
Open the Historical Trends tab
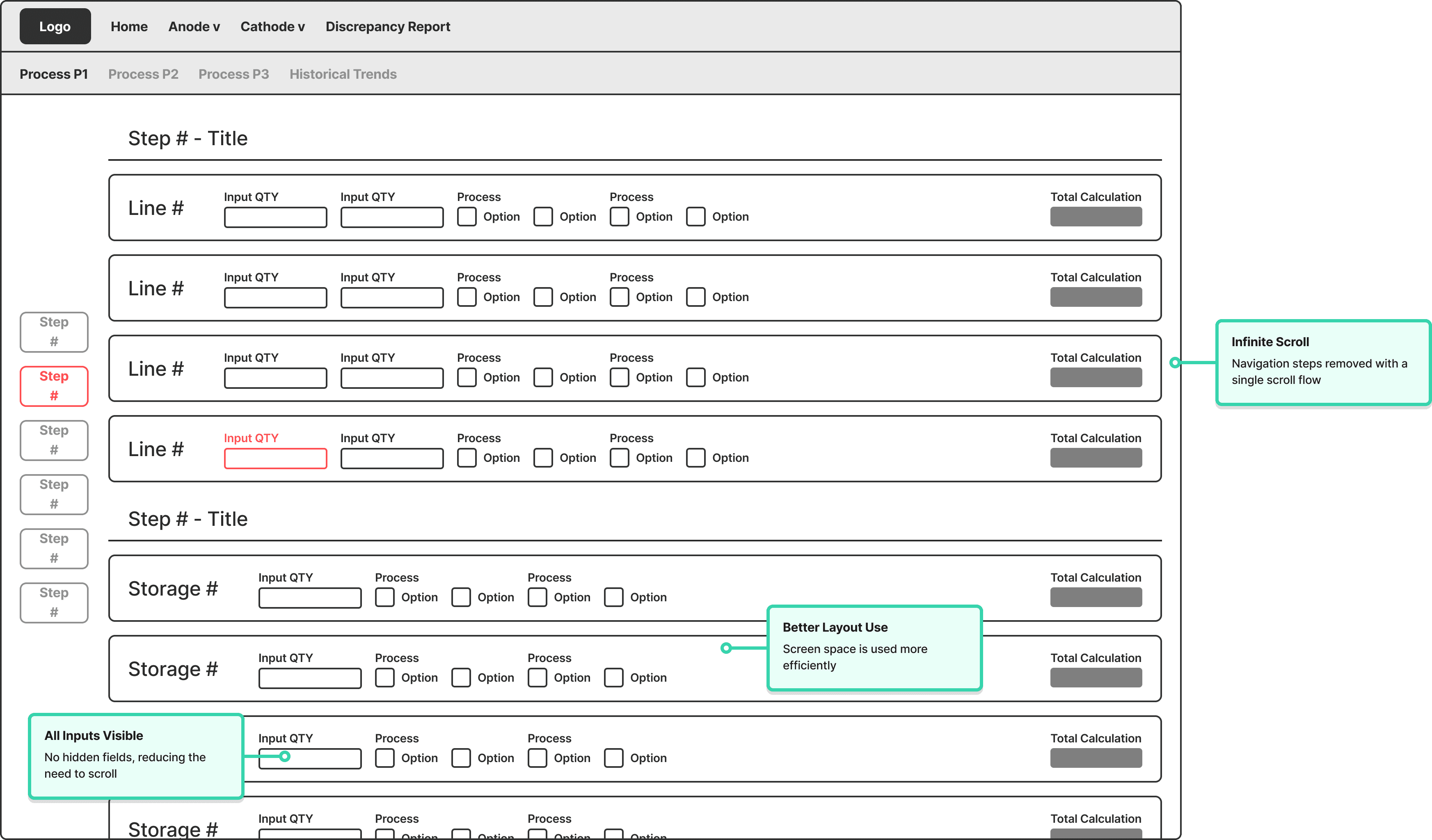pos(343,74)
